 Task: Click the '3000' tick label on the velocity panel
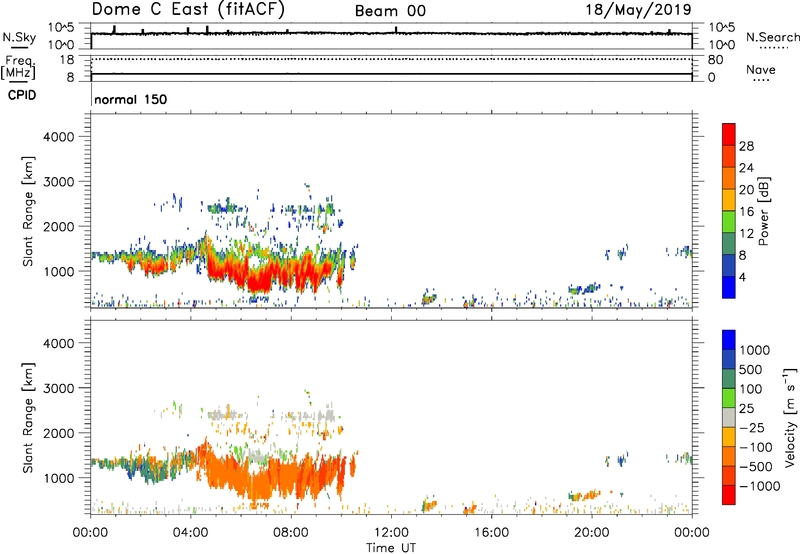(x=59, y=388)
